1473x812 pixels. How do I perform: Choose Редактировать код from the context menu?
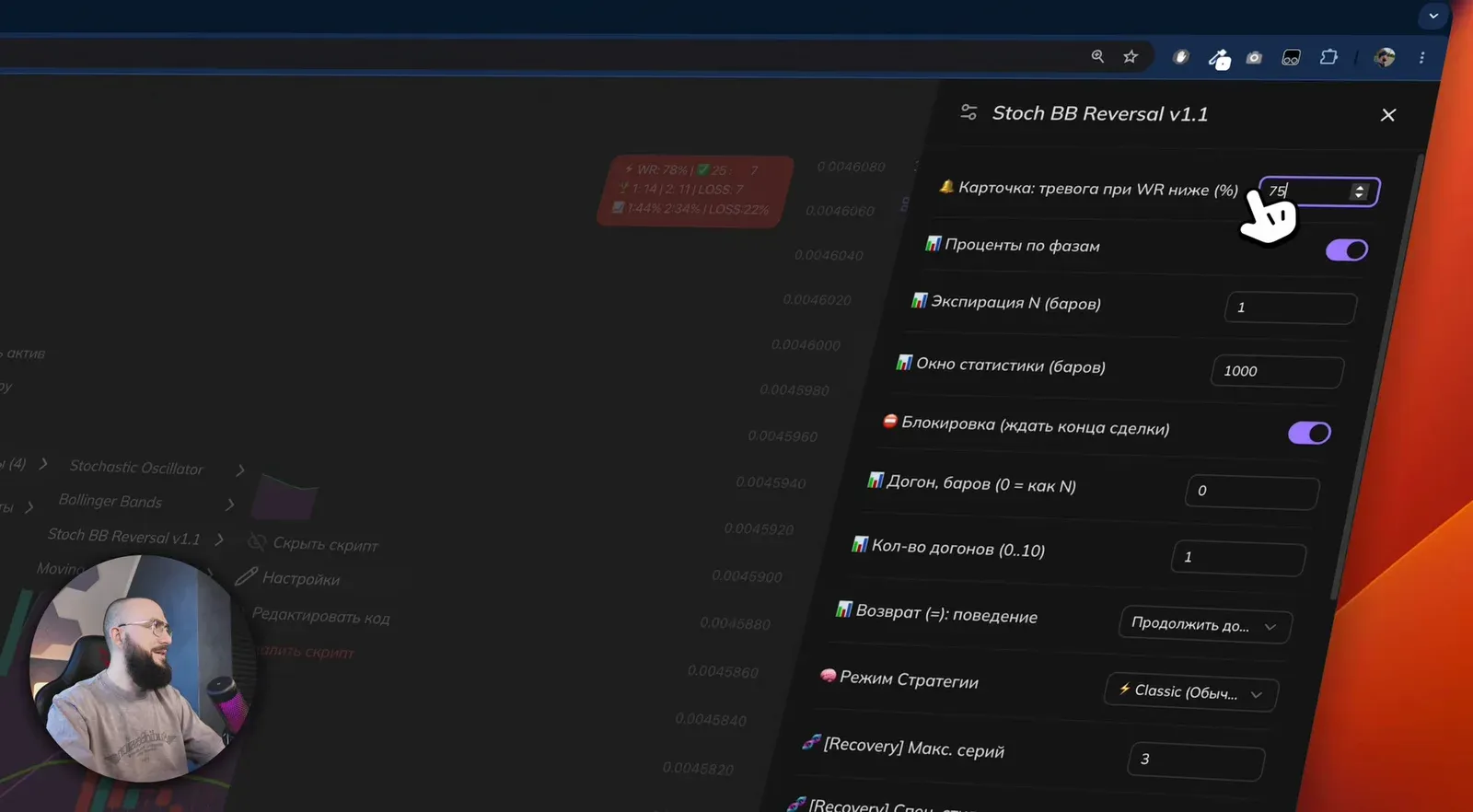click(x=320, y=615)
